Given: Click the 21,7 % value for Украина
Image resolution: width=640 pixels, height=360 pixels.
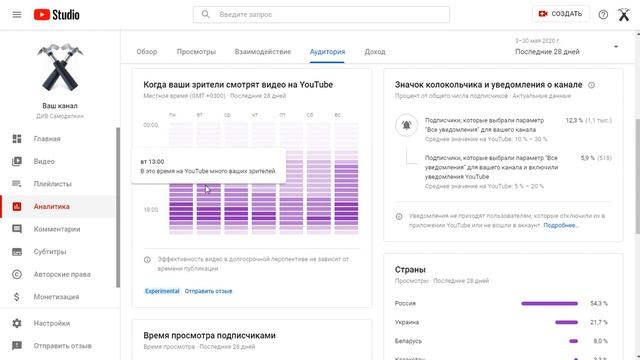Looking at the screenshot, I should tap(599, 322).
